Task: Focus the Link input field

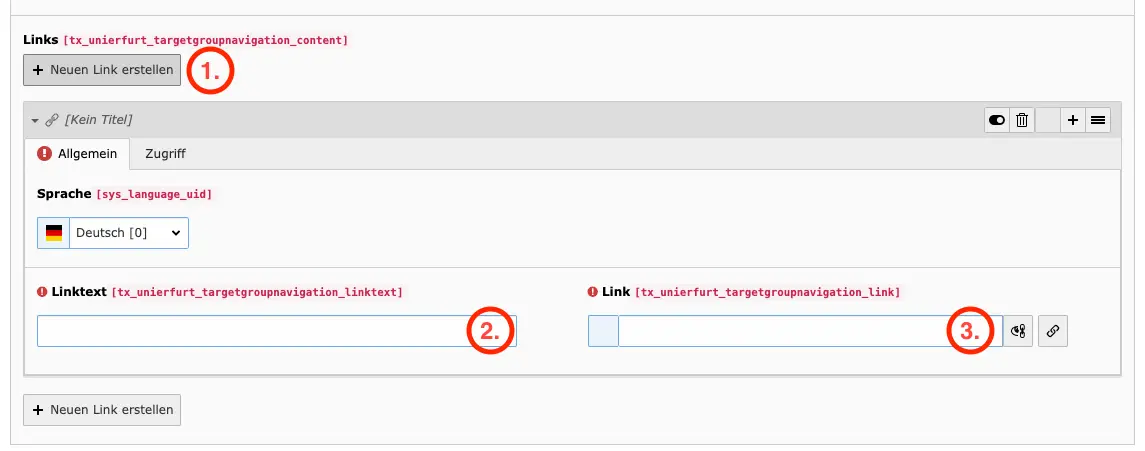Action: [x=780, y=331]
